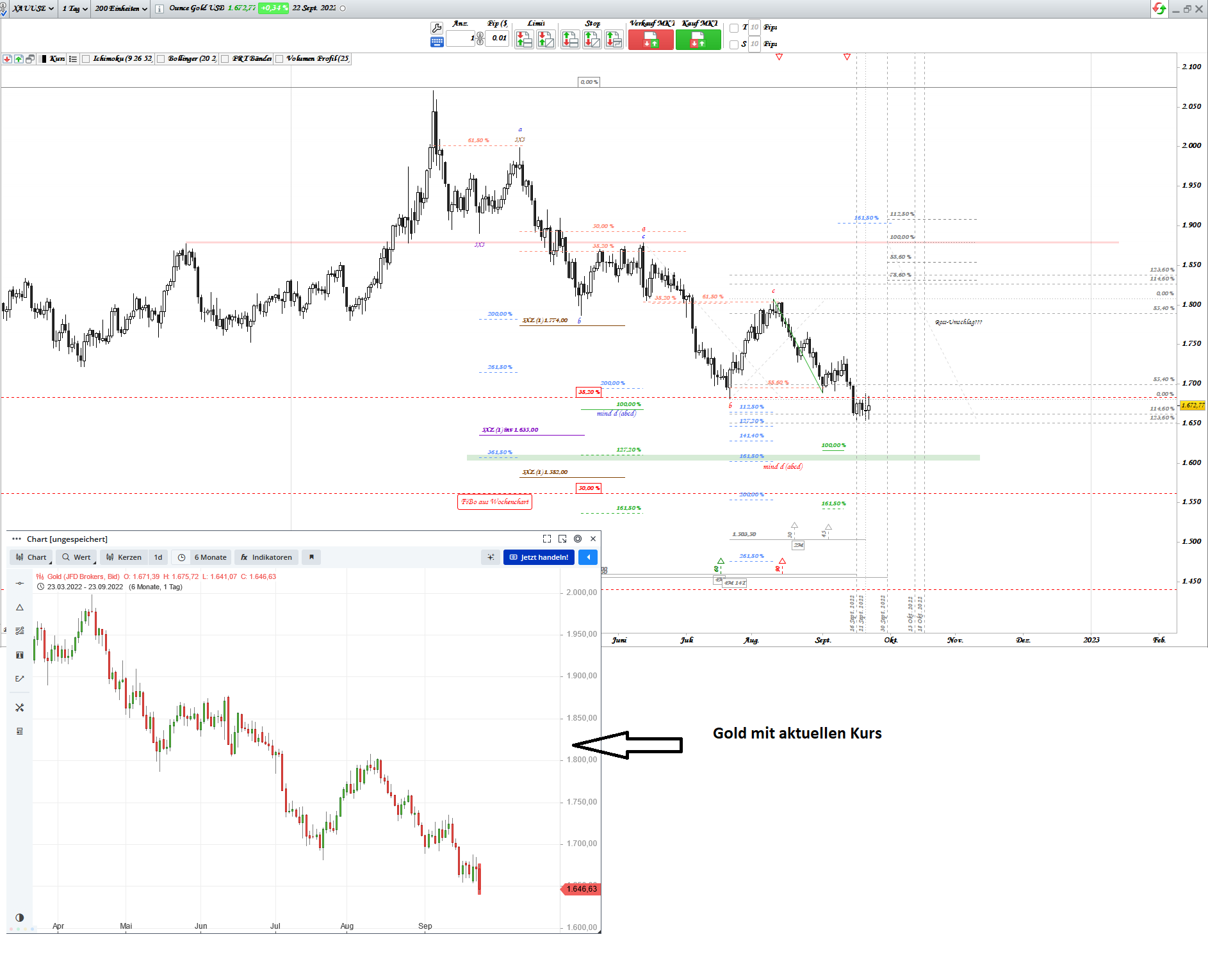Click the second Stop order icon
The image size is (1208, 980).
592,40
